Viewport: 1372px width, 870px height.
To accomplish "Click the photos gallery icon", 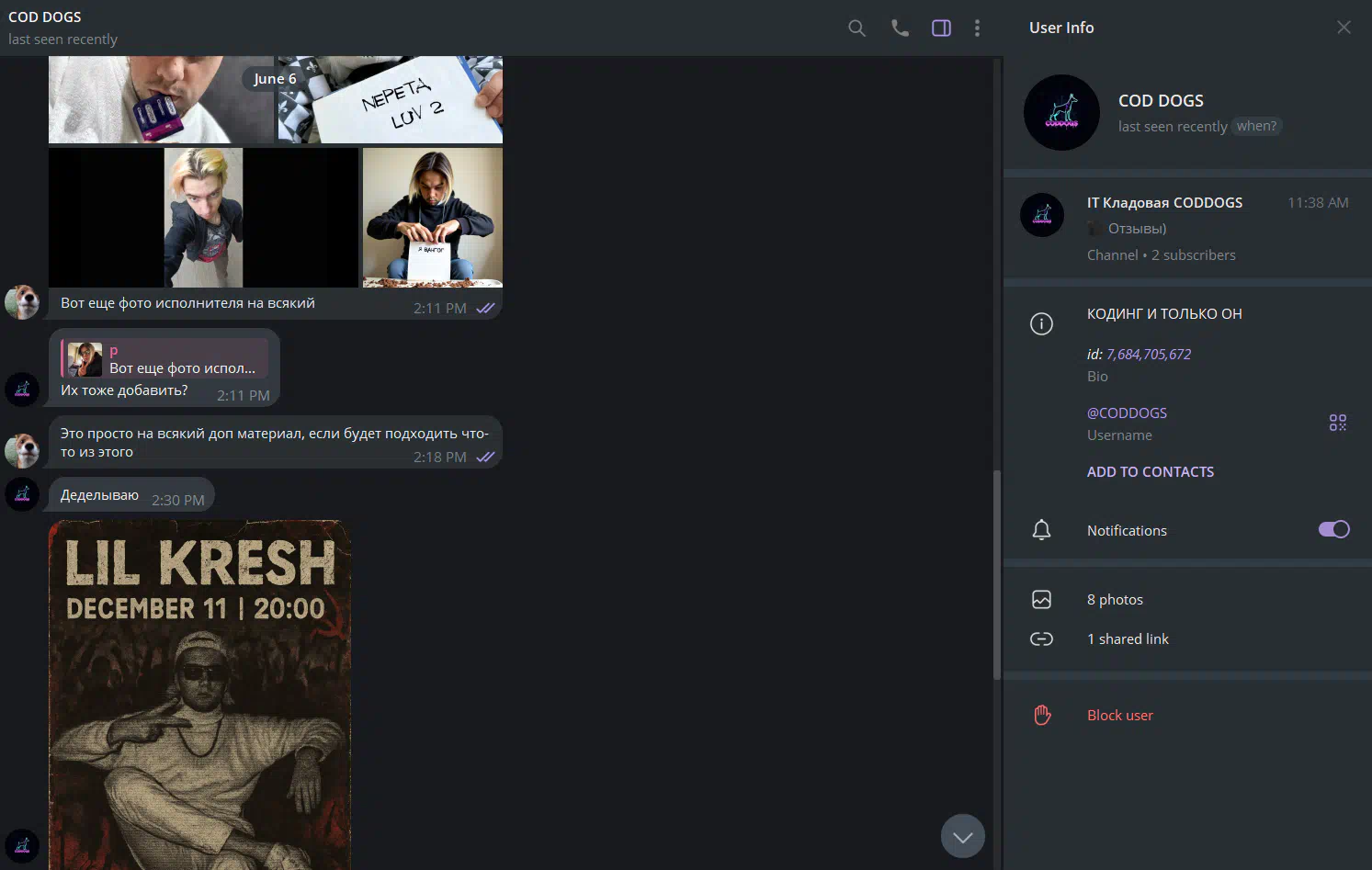I will [x=1041, y=600].
